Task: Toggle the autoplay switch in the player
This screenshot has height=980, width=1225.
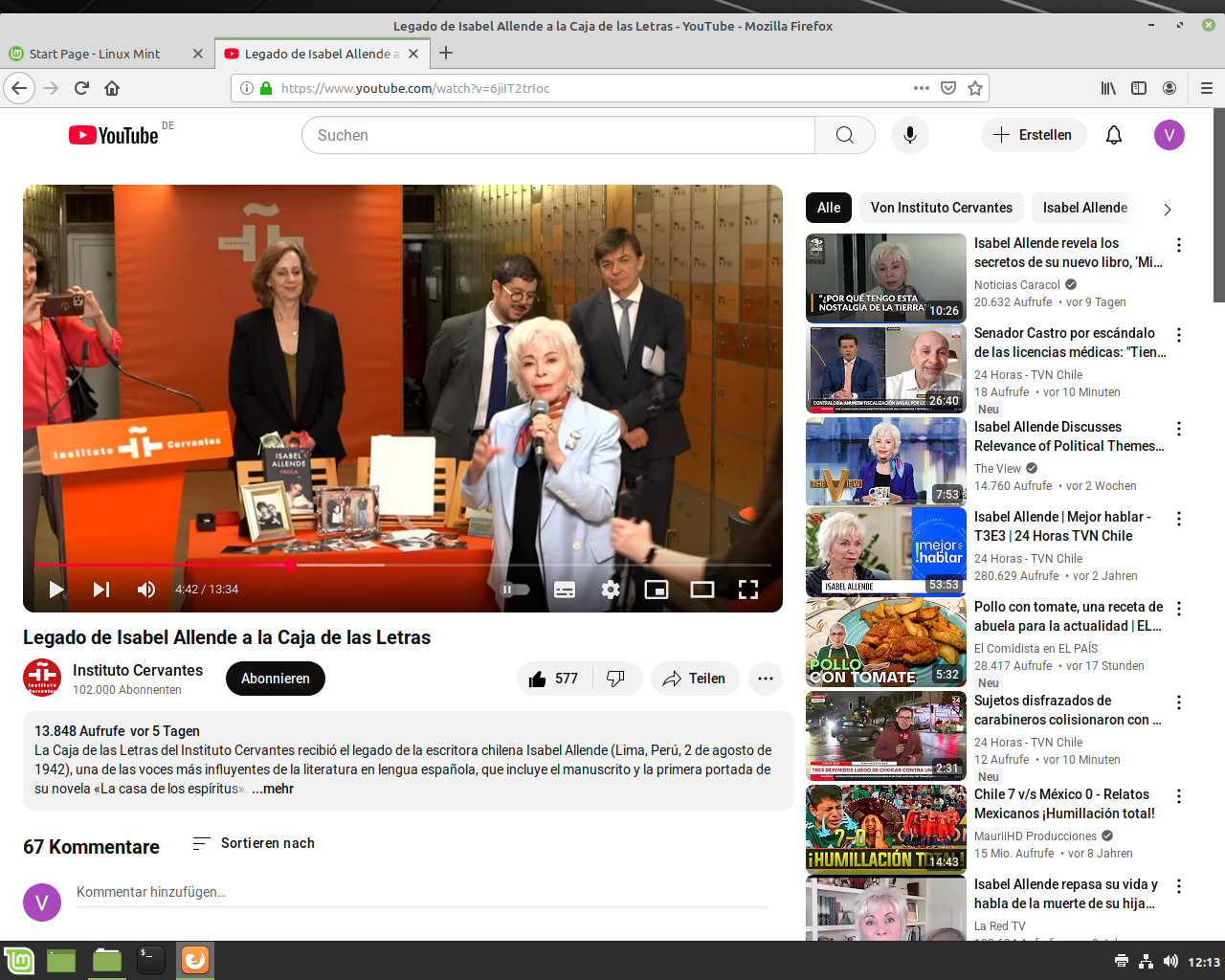Action: point(515,590)
